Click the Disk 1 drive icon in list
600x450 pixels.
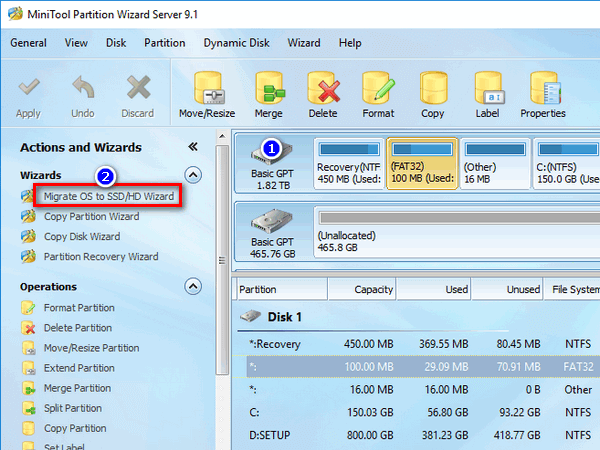251,316
